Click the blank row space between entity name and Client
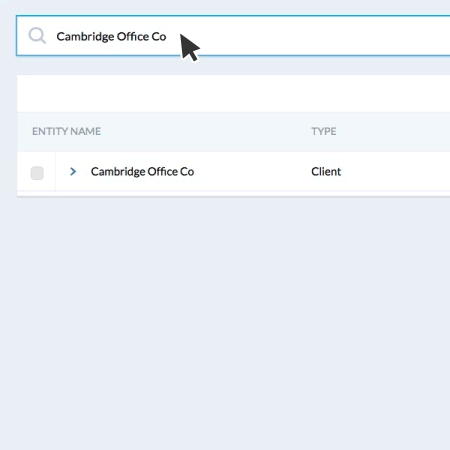Viewport: 450px width, 450px height. click(x=253, y=172)
